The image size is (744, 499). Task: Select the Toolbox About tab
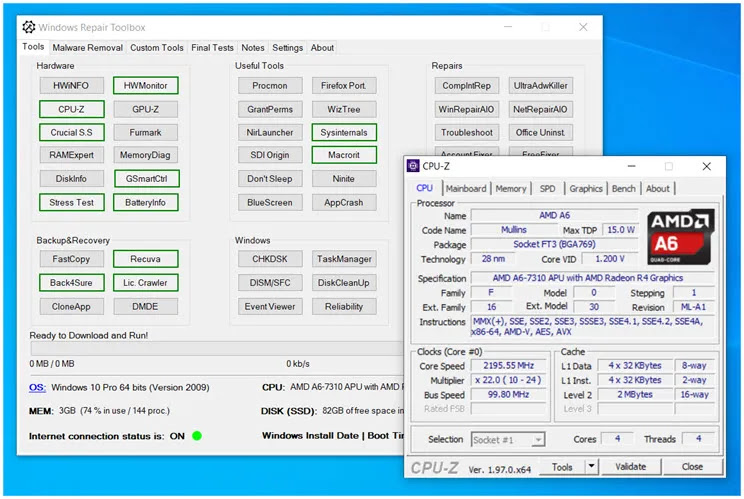322,47
